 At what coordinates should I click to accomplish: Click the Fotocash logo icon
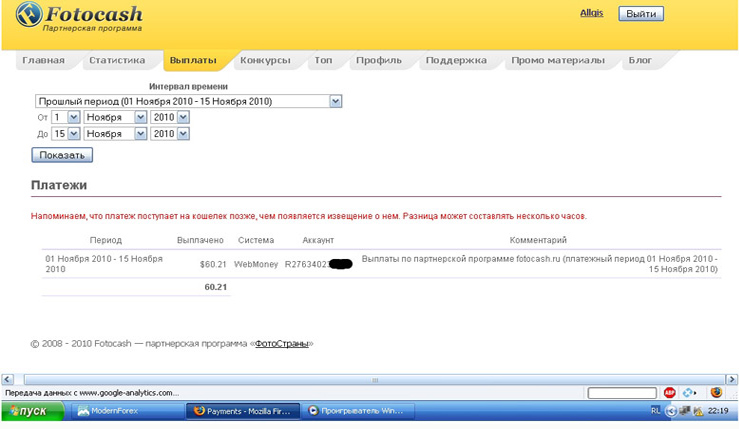[x=29, y=14]
